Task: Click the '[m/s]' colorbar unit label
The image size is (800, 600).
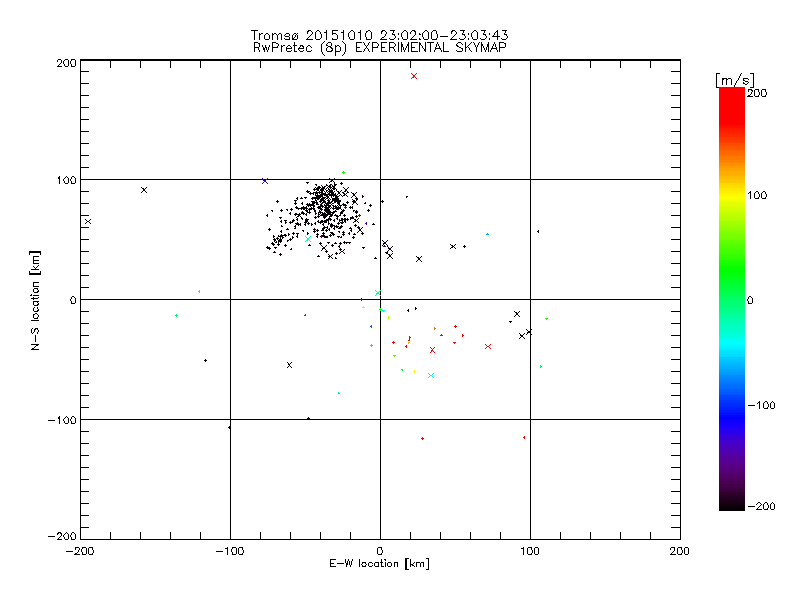Action: [x=735, y=80]
